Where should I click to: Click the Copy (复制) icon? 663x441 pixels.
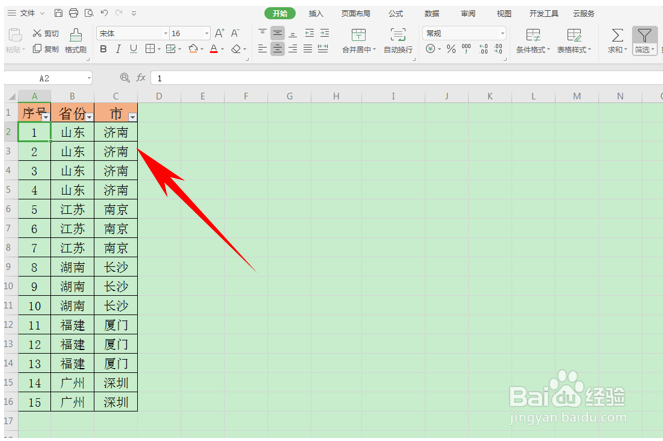(x=37, y=49)
